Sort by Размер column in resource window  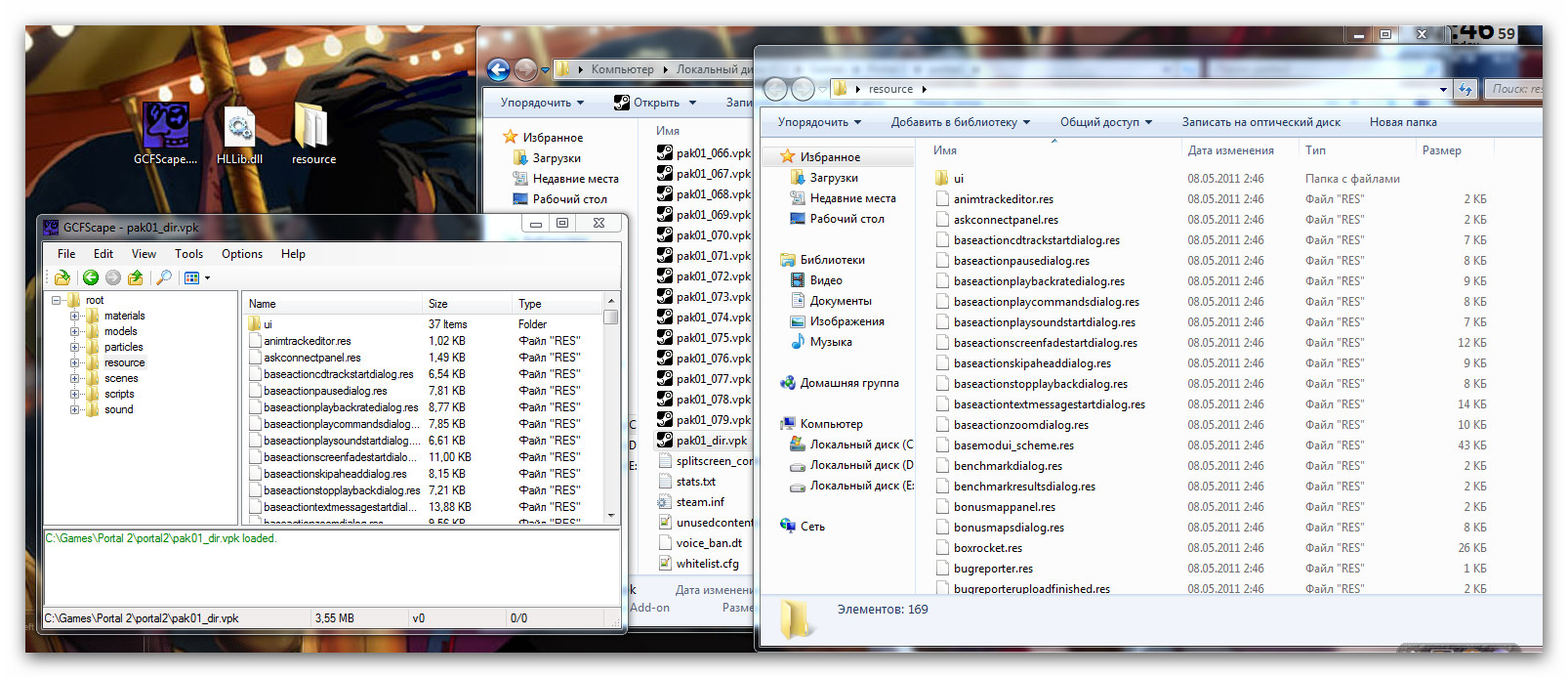tap(1454, 150)
